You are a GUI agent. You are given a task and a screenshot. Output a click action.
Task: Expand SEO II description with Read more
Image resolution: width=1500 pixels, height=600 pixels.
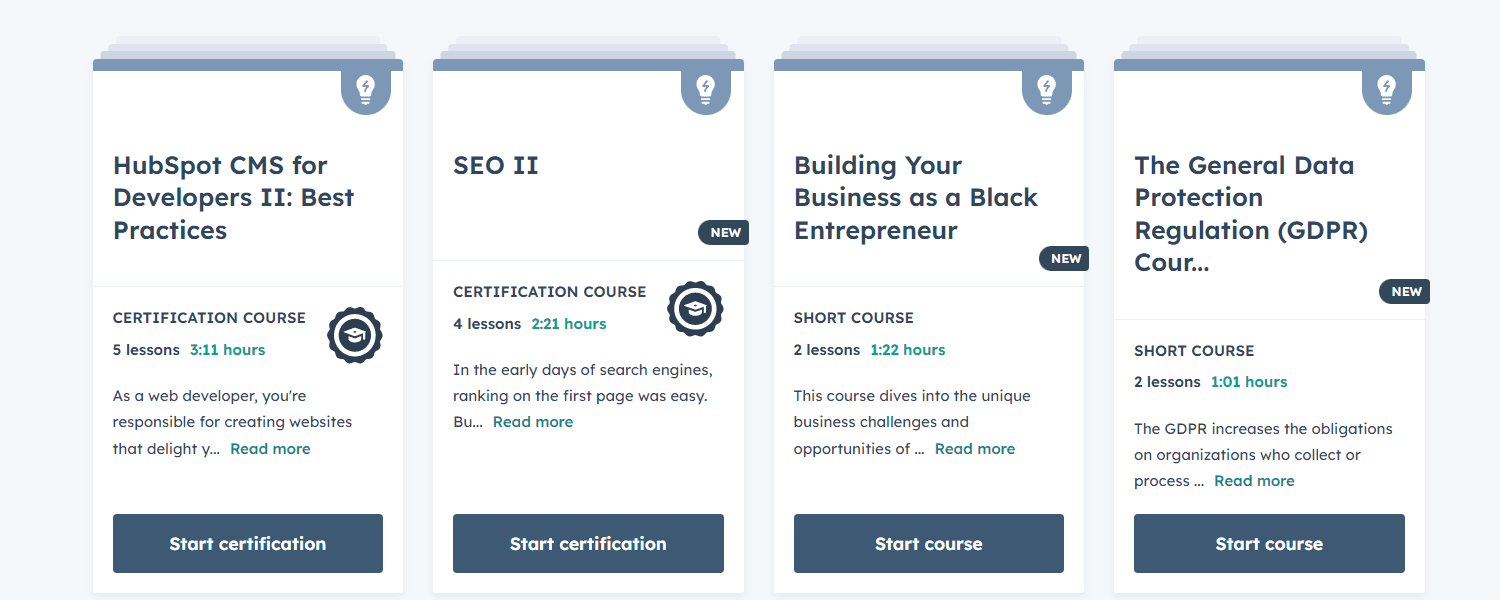(x=533, y=422)
